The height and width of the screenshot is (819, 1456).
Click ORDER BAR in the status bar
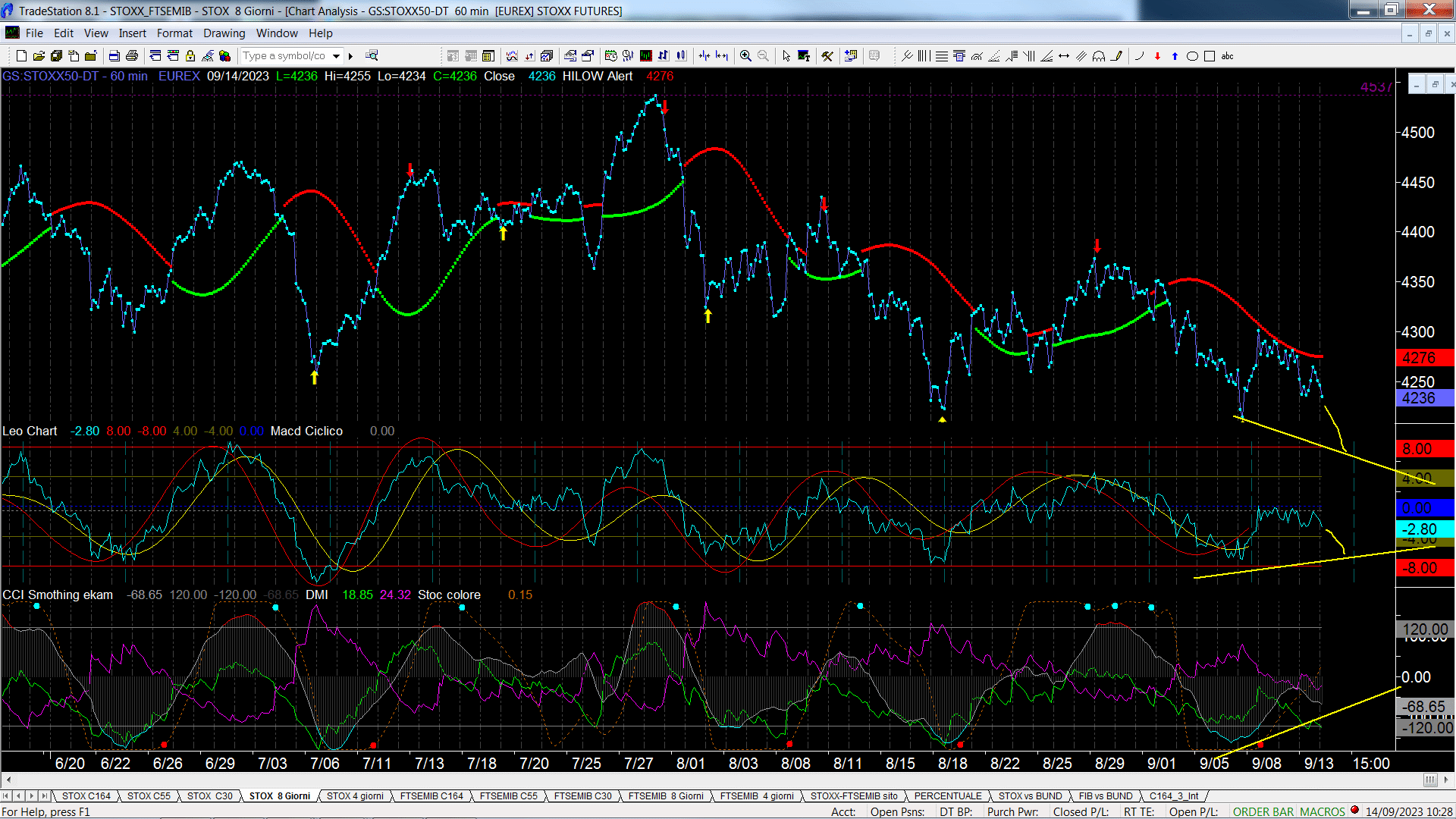click(1263, 811)
